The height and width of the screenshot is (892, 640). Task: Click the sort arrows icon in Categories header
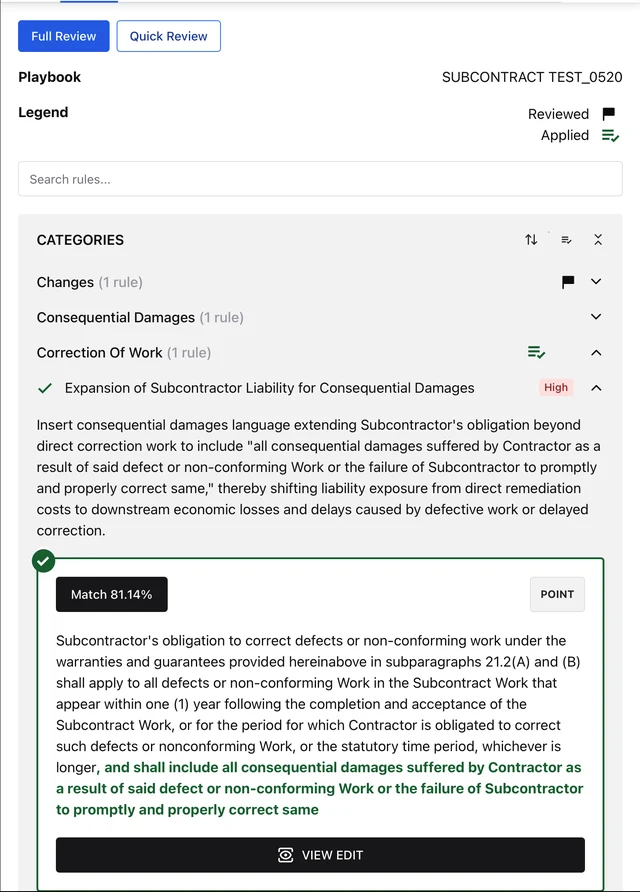(531, 239)
